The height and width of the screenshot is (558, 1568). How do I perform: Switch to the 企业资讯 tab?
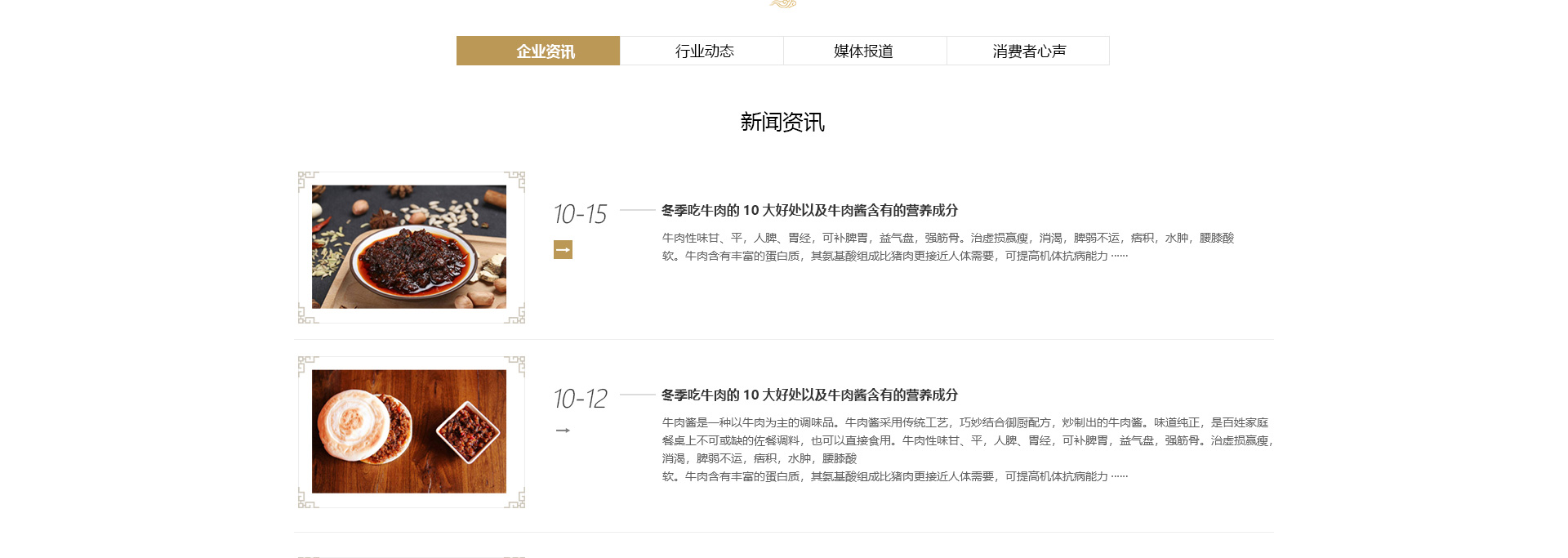point(538,51)
